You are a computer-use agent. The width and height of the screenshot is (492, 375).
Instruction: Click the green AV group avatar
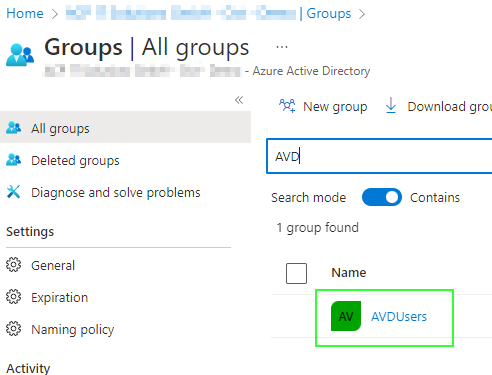(346, 316)
